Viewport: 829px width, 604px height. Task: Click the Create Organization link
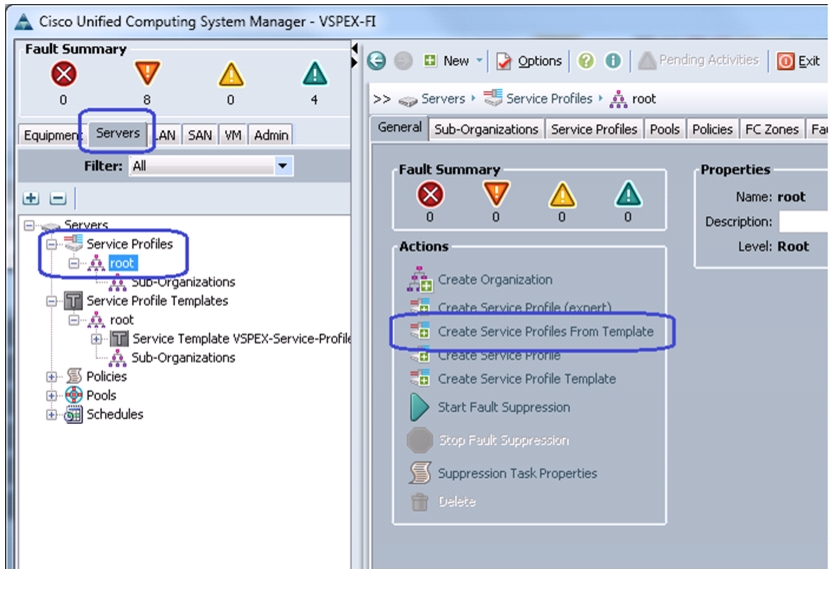point(495,279)
